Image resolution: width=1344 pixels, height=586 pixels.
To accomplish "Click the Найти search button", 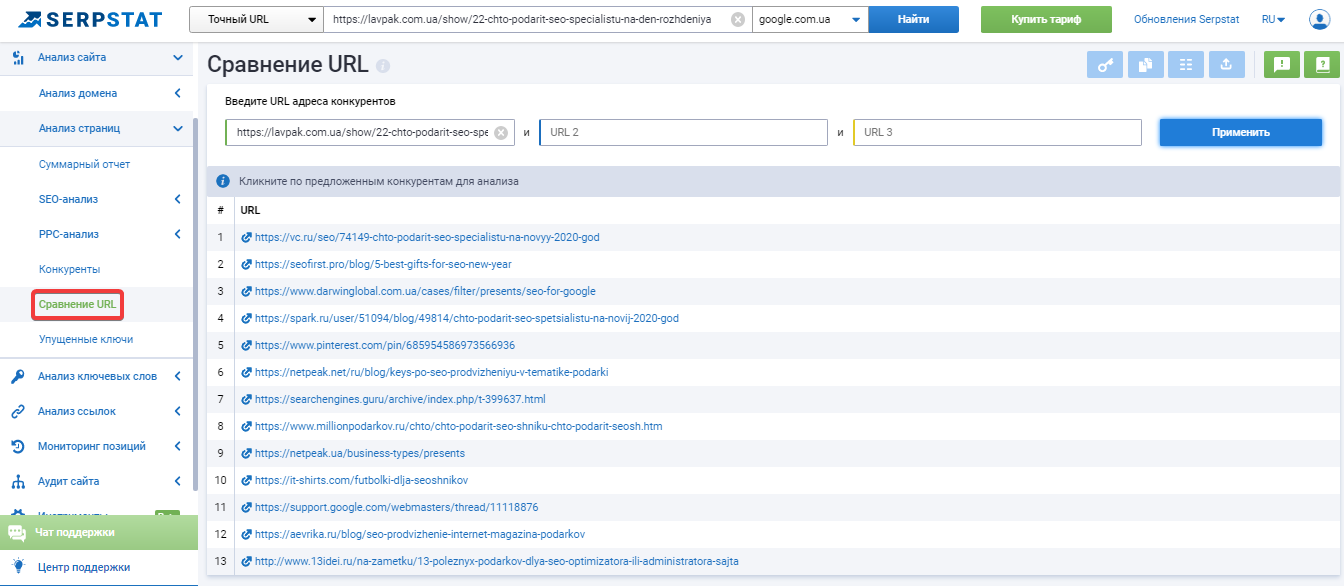I will pyautogui.click(x=913, y=19).
